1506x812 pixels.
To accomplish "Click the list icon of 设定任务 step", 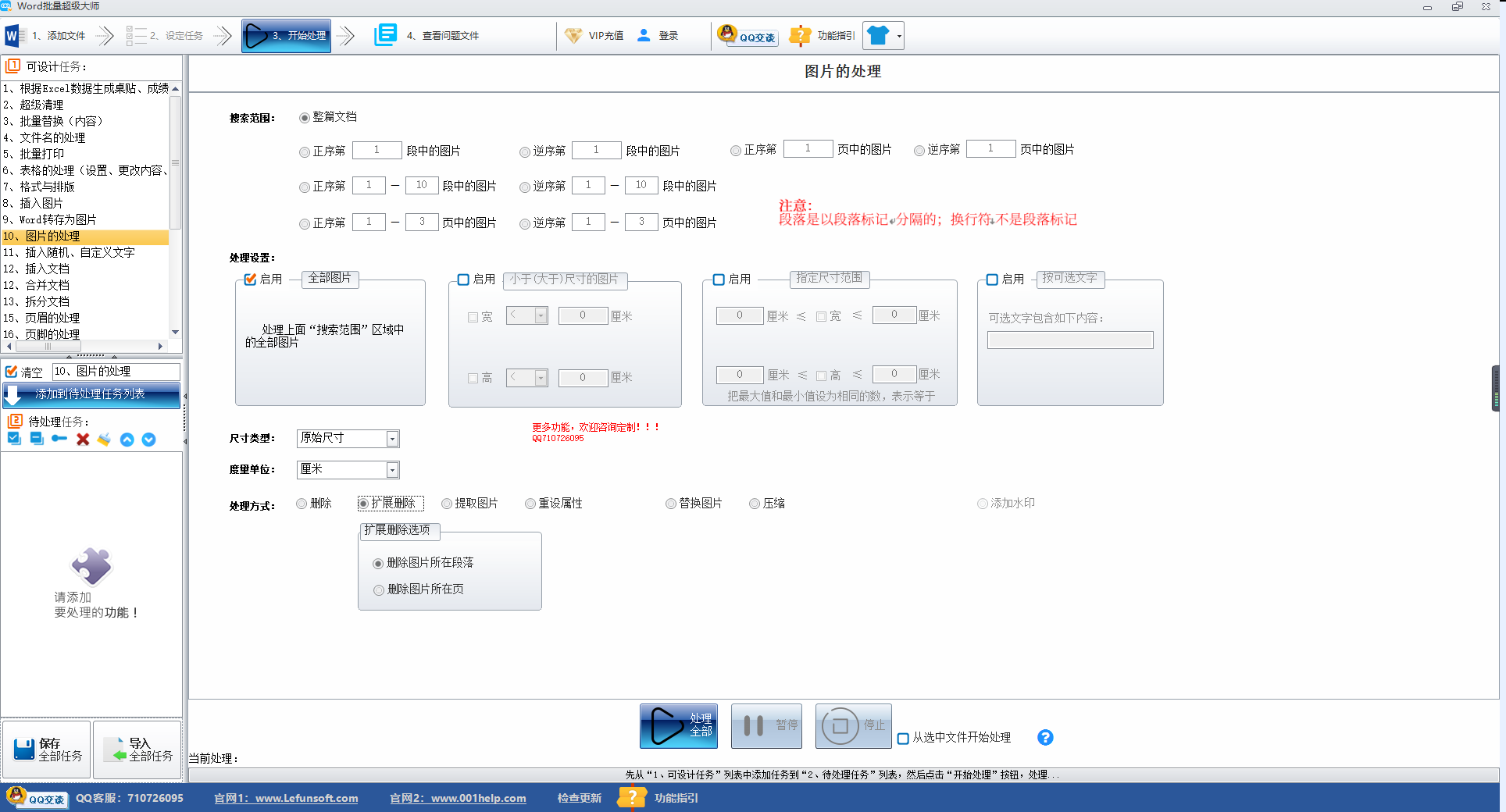I will click(136, 36).
